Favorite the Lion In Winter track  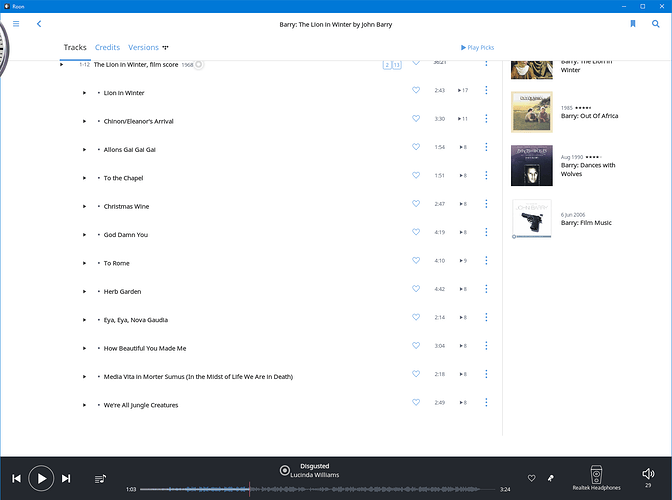tap(416, 90)
